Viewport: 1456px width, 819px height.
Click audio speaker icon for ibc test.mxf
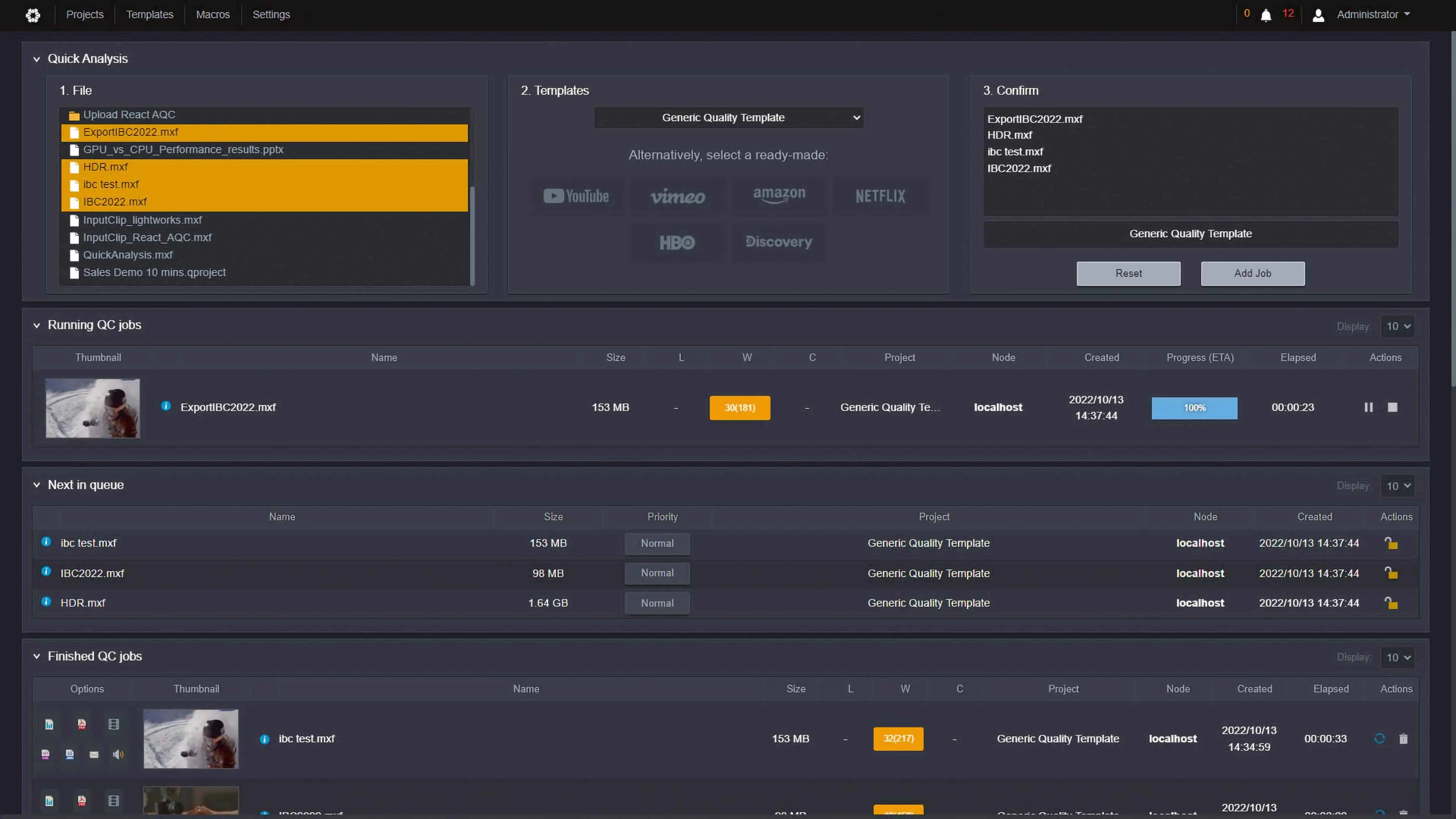(x=118, y=755)
